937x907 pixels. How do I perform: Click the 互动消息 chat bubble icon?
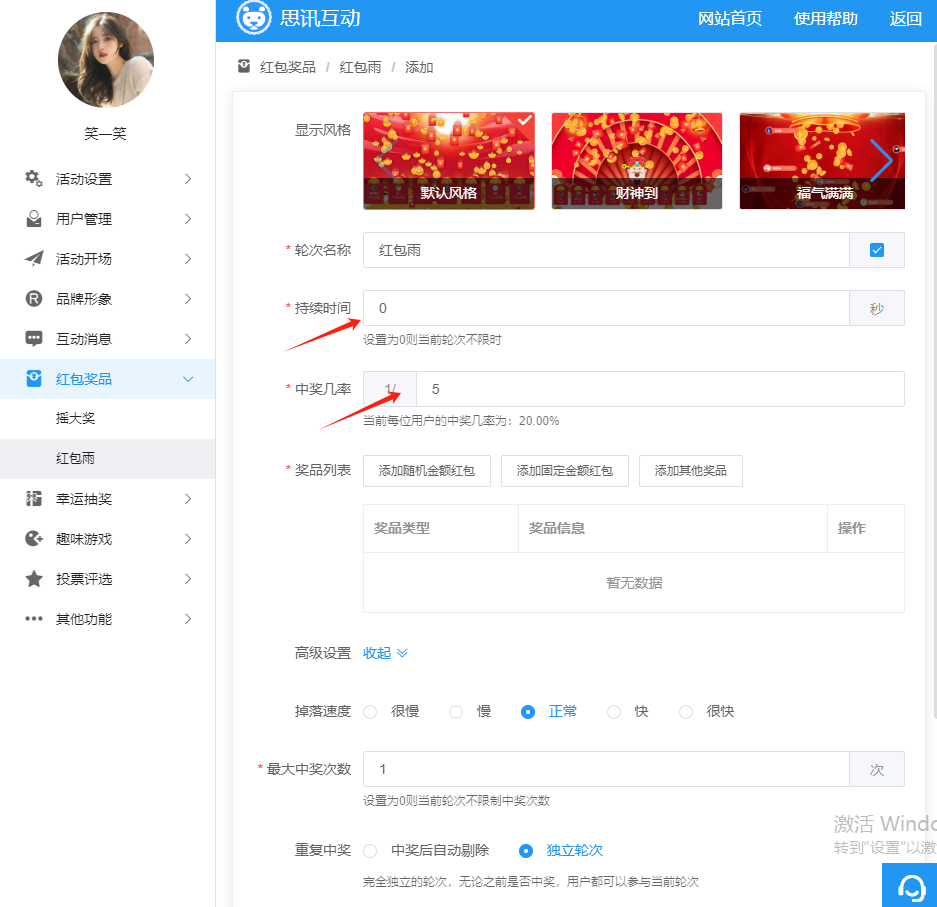pyautogui.click(x=33, y=338)
